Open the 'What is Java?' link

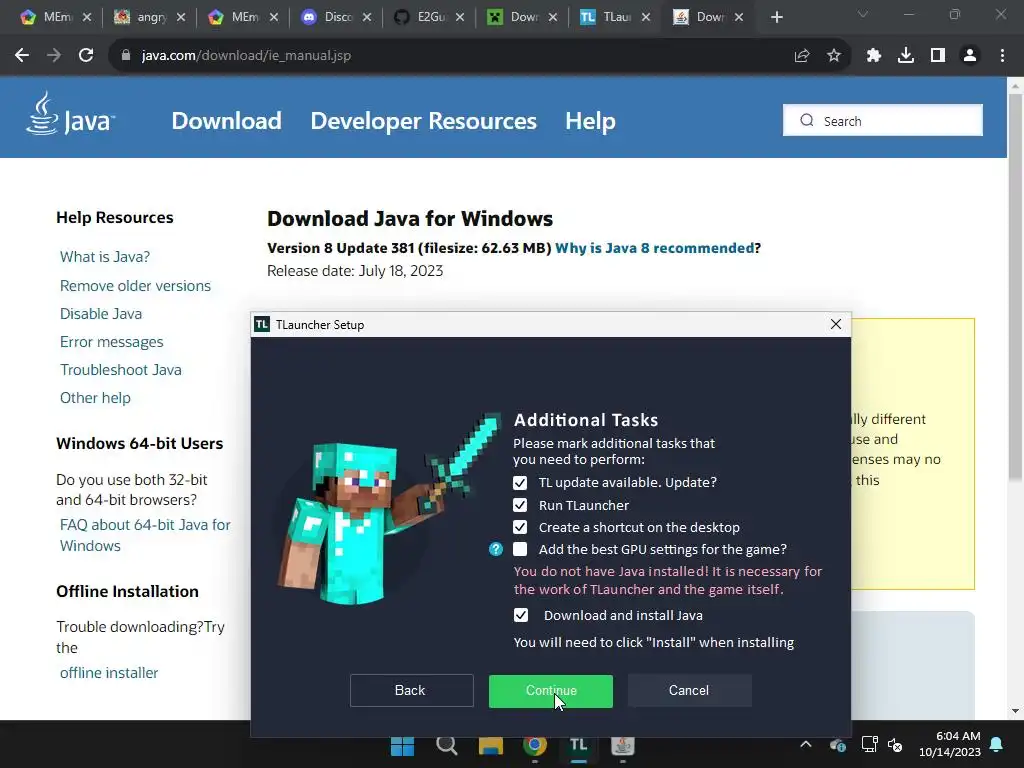point(104,257)
